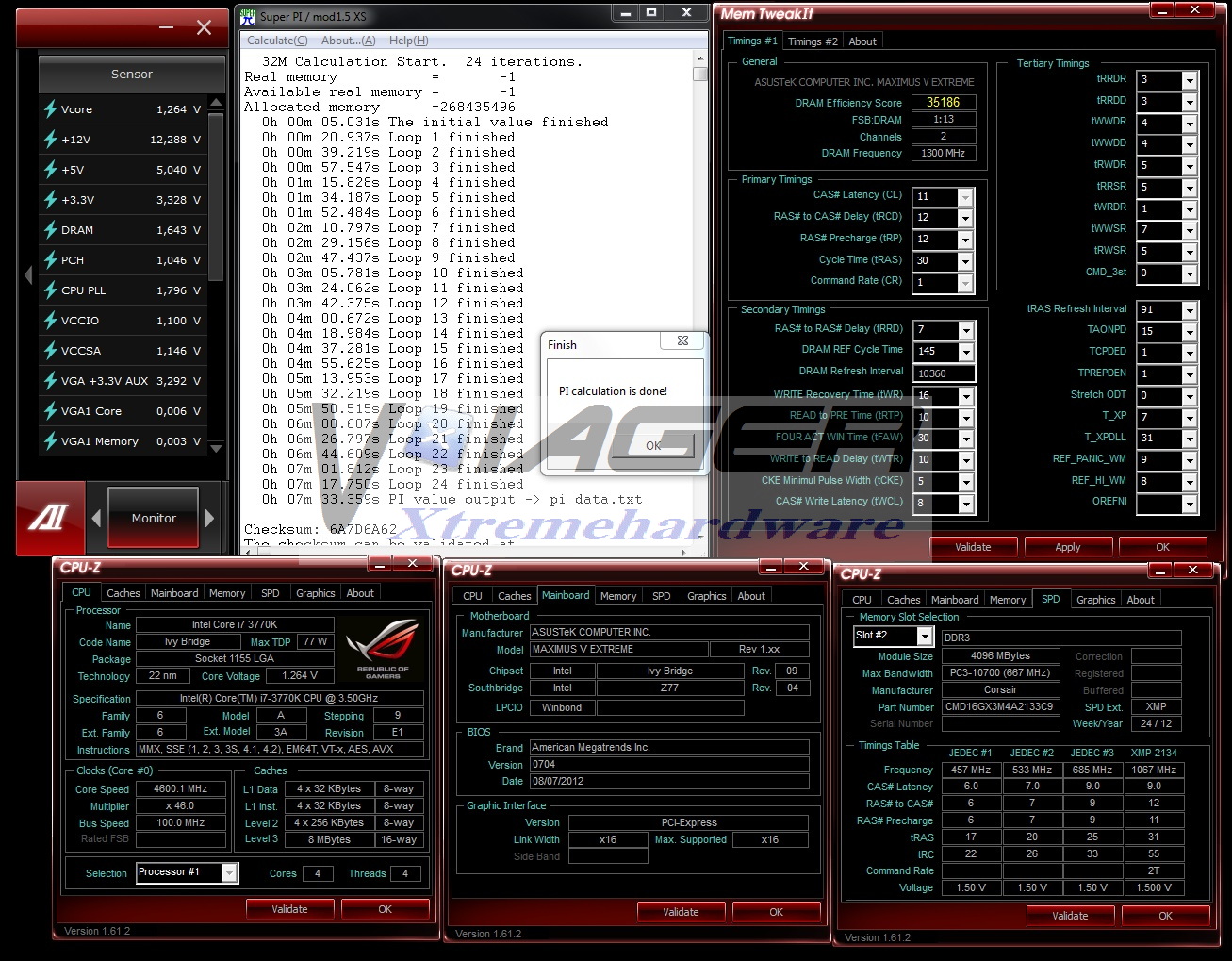Click the Monitor button in AI Suite
Viewport: 1232px width, 961px height.
[x=153, y=518]
